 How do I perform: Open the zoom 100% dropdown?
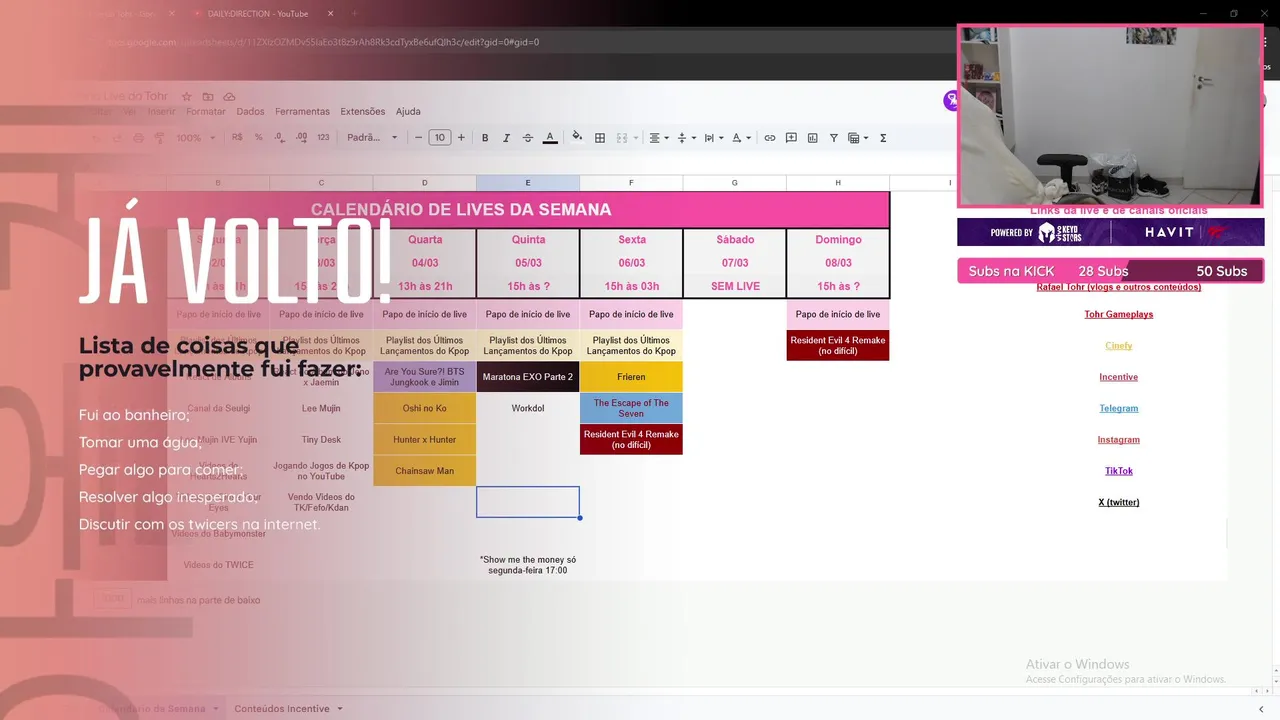click(x=196, y=138)
